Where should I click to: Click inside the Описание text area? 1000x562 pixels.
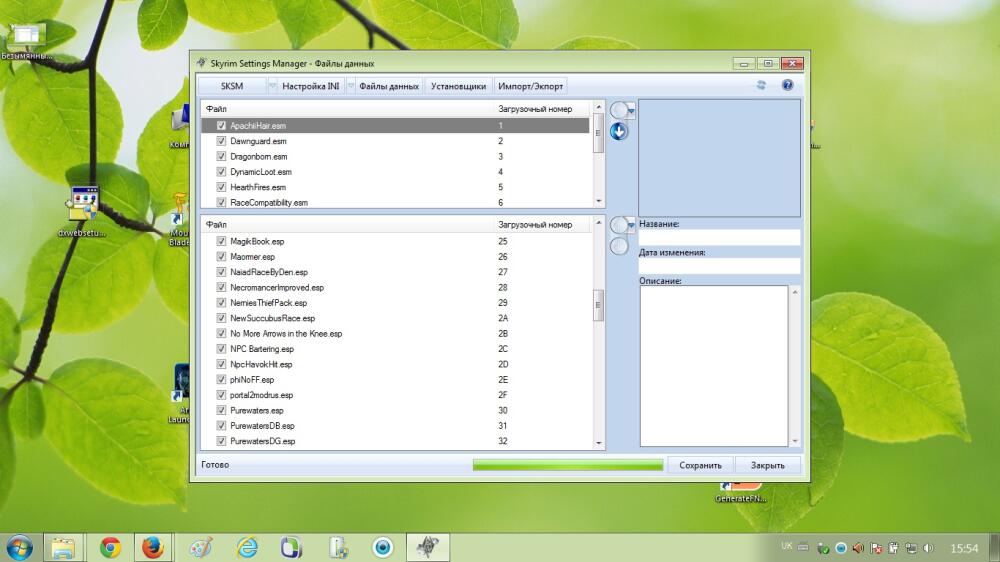pos(714,366)
